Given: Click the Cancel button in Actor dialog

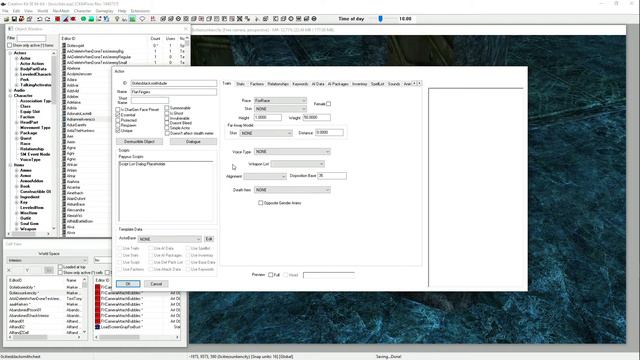Looking at the screenshot, I should (156, 284).
